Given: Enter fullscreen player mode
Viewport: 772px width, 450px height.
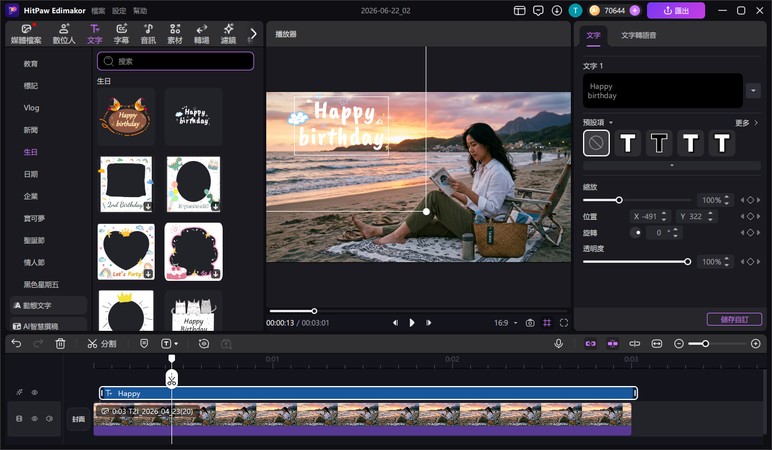Looking at the screenshot, I should coord(564,323).
